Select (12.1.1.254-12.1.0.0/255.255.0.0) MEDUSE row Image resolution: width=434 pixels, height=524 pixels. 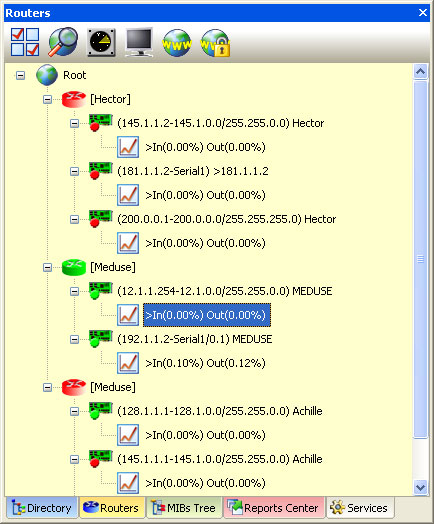[225, 291]
